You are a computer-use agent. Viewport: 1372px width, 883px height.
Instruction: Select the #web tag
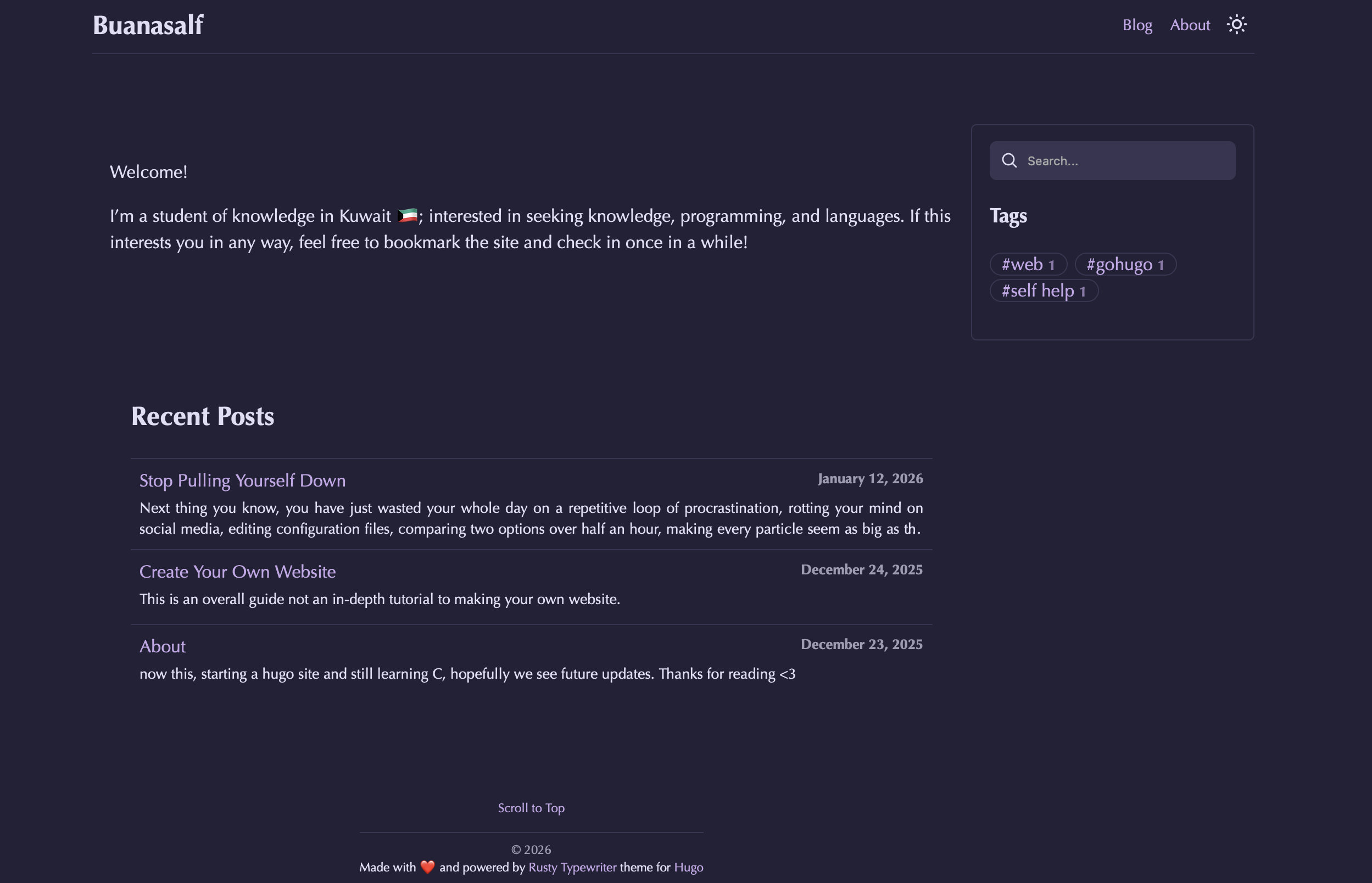pyautogui.click(x=1028, y=264)
